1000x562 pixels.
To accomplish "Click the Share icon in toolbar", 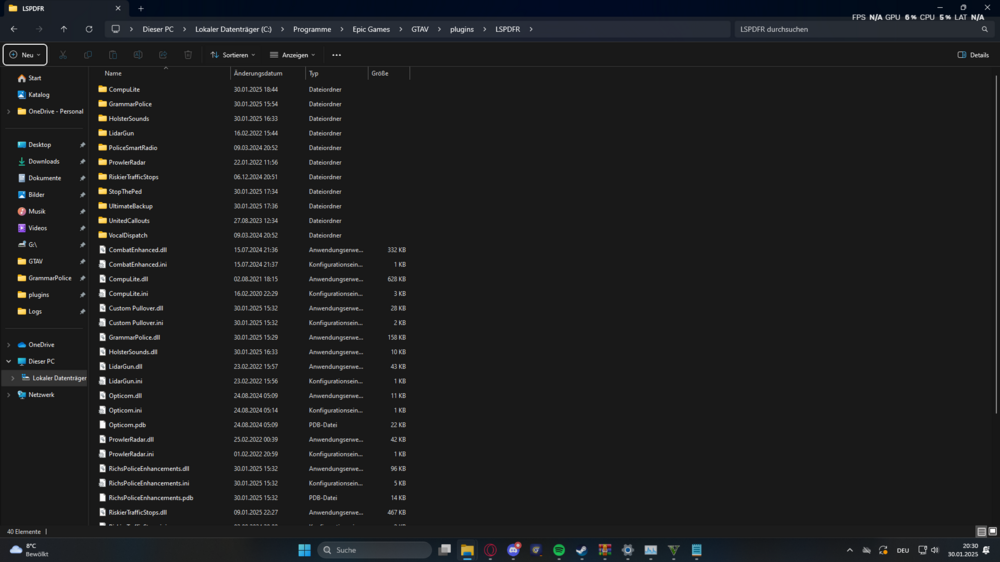I will coord(163,55).
